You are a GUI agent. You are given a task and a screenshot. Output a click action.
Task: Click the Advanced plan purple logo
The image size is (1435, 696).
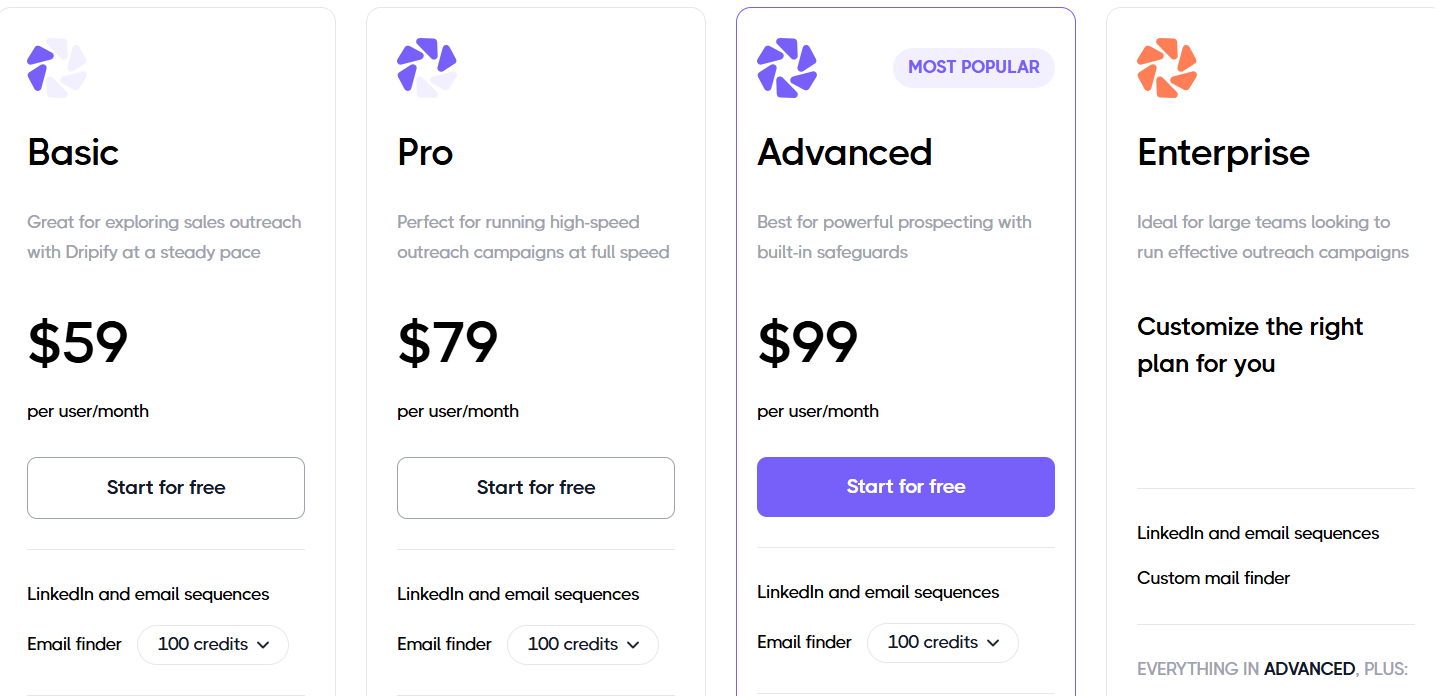[x=786, y=67]
